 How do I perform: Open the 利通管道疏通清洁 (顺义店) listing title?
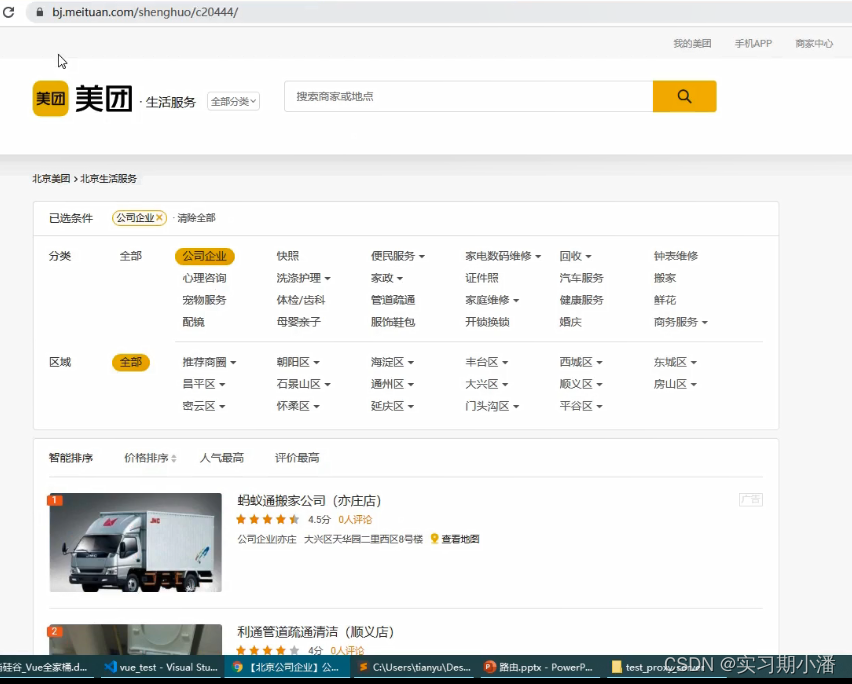[x=316, y=632]
